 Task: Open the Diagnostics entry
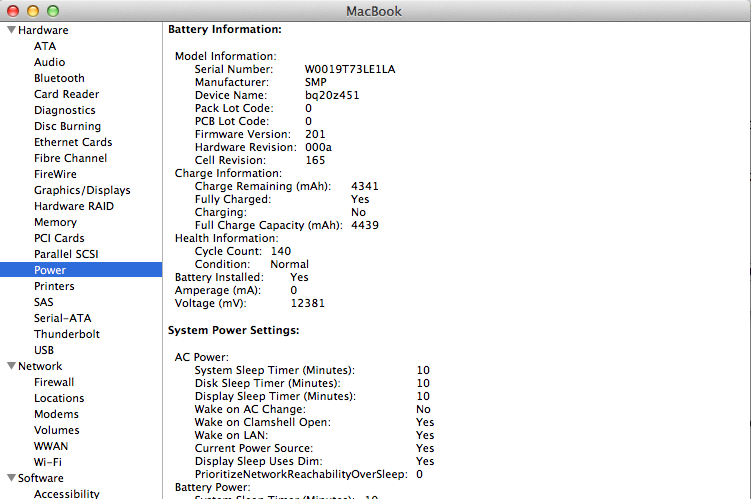click(x=65, y=110)
